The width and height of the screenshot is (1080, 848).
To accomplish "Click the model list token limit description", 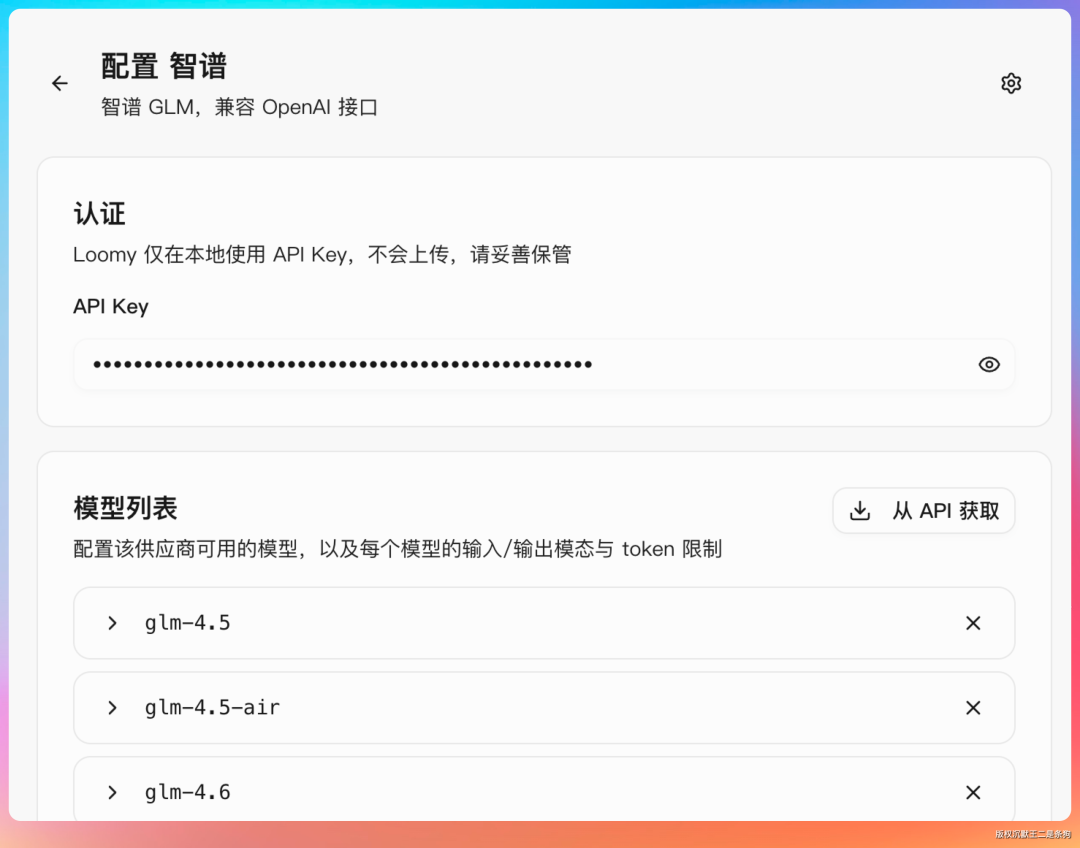I will [x=397, y=549].
